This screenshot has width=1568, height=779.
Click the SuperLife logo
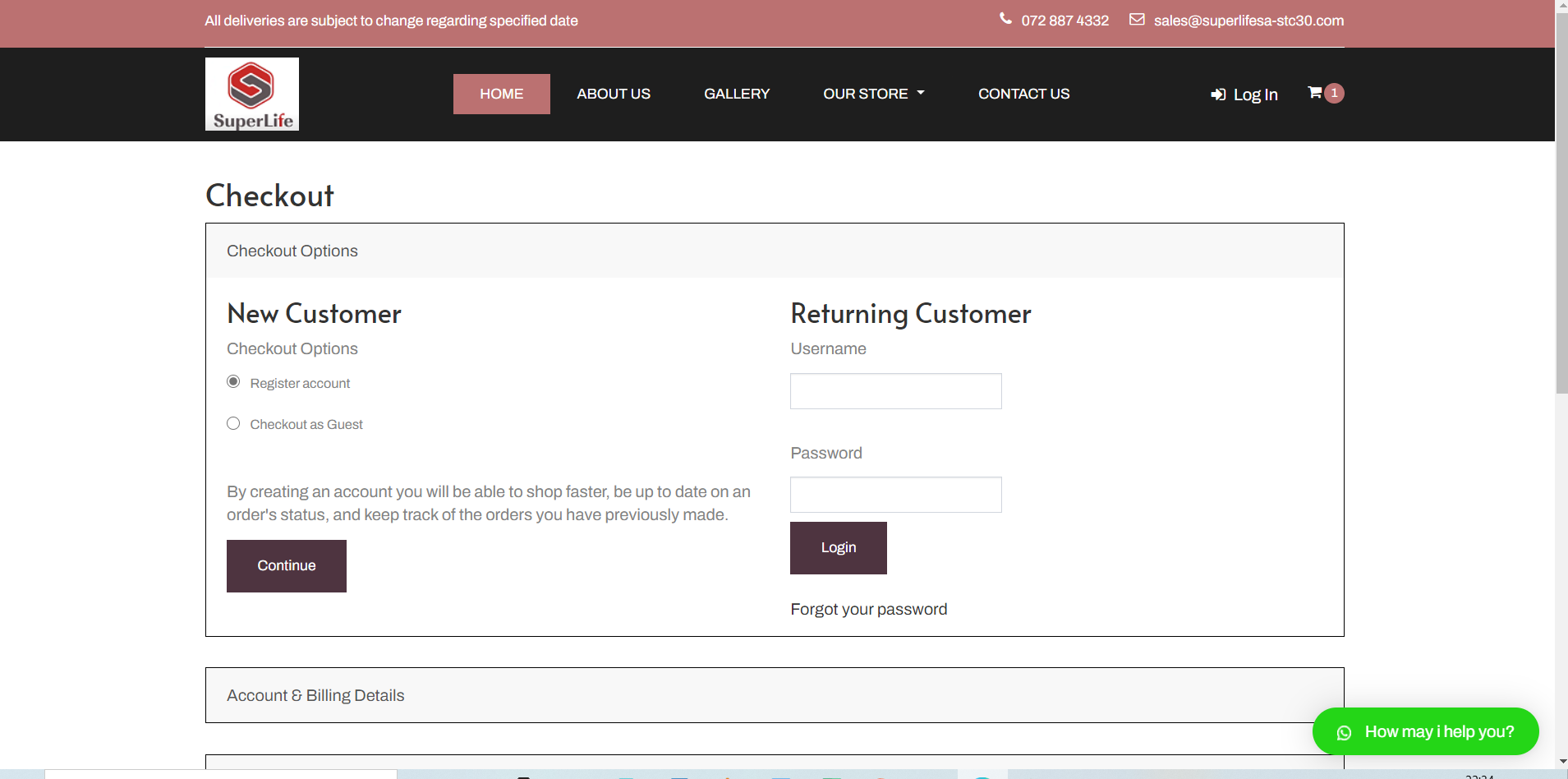click(251, 94)
